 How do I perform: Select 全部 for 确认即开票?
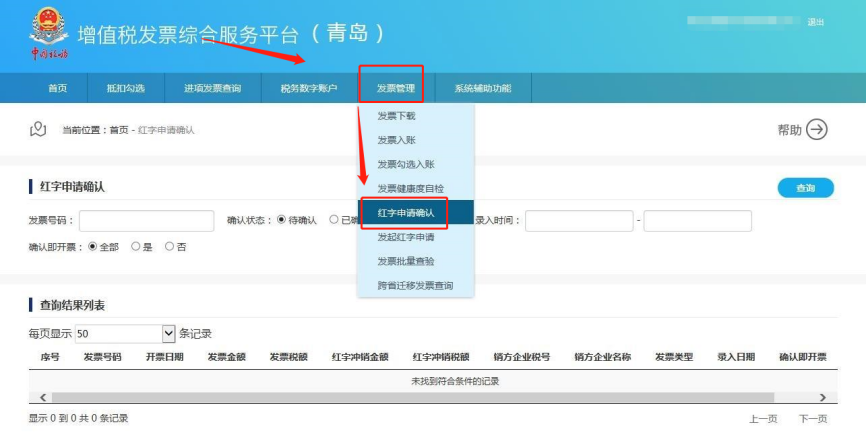point(93,246)
